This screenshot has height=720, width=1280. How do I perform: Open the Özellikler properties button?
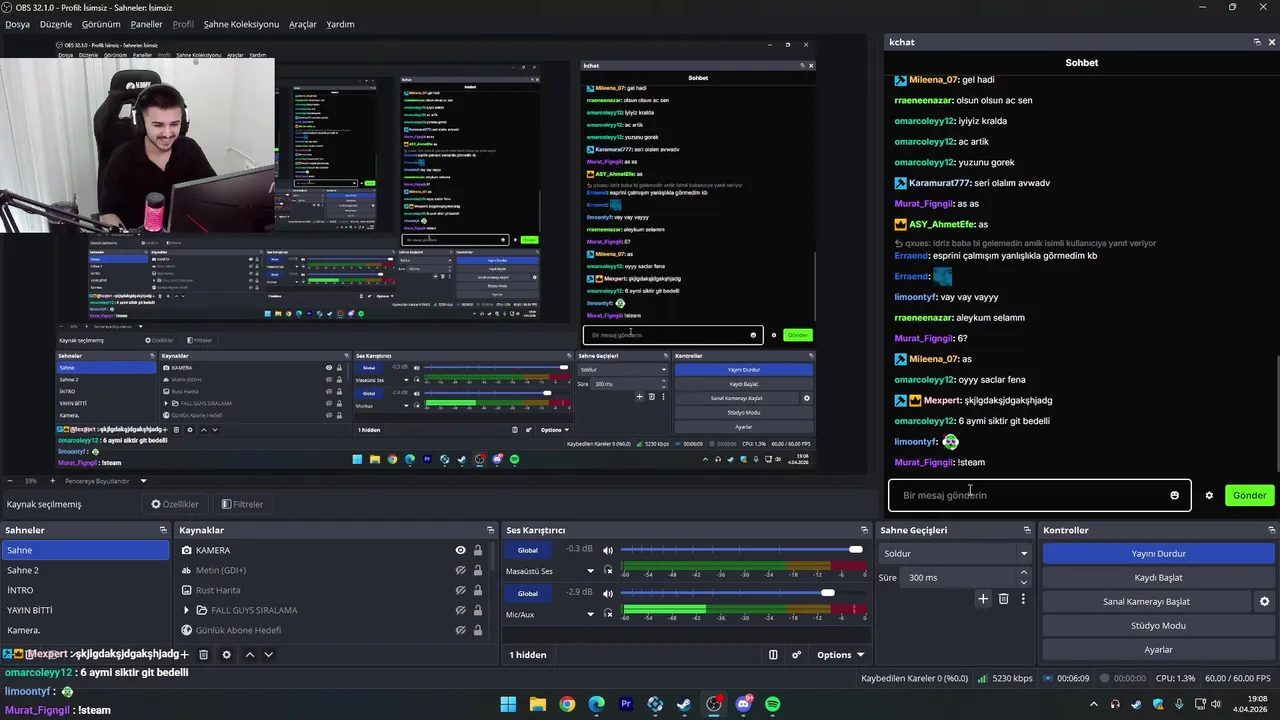coord(175,504)
